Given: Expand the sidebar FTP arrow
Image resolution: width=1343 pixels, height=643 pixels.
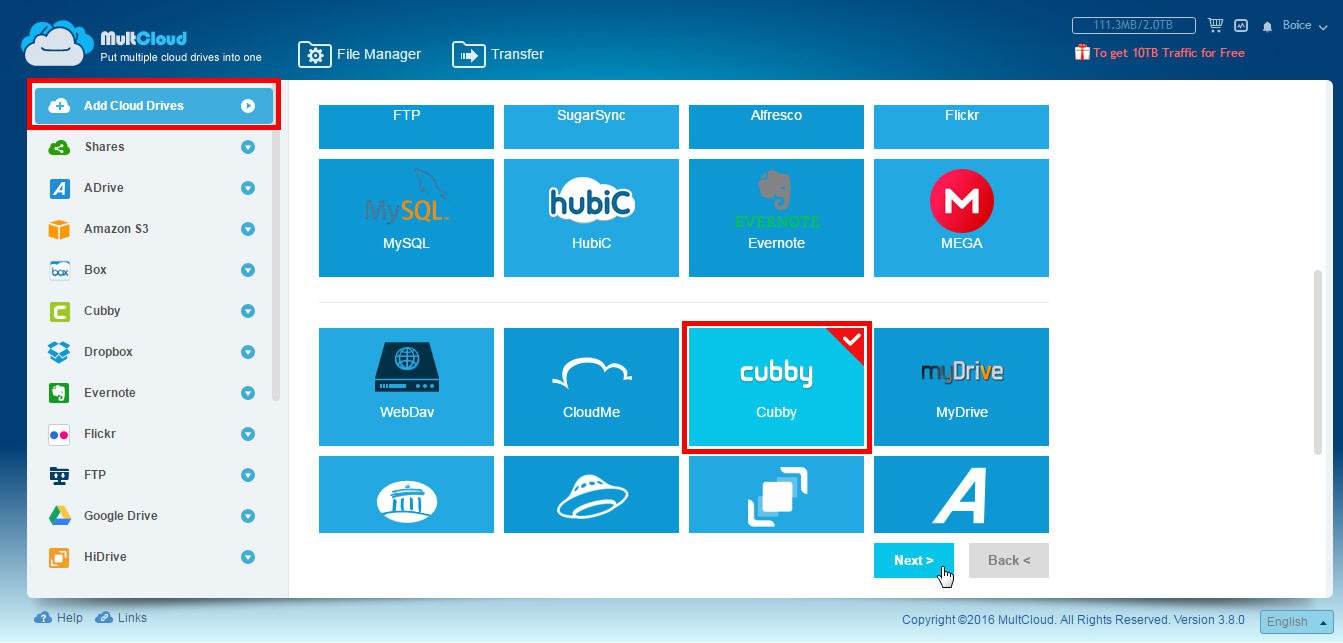Looking at the screenshot, I should point(248,475).
